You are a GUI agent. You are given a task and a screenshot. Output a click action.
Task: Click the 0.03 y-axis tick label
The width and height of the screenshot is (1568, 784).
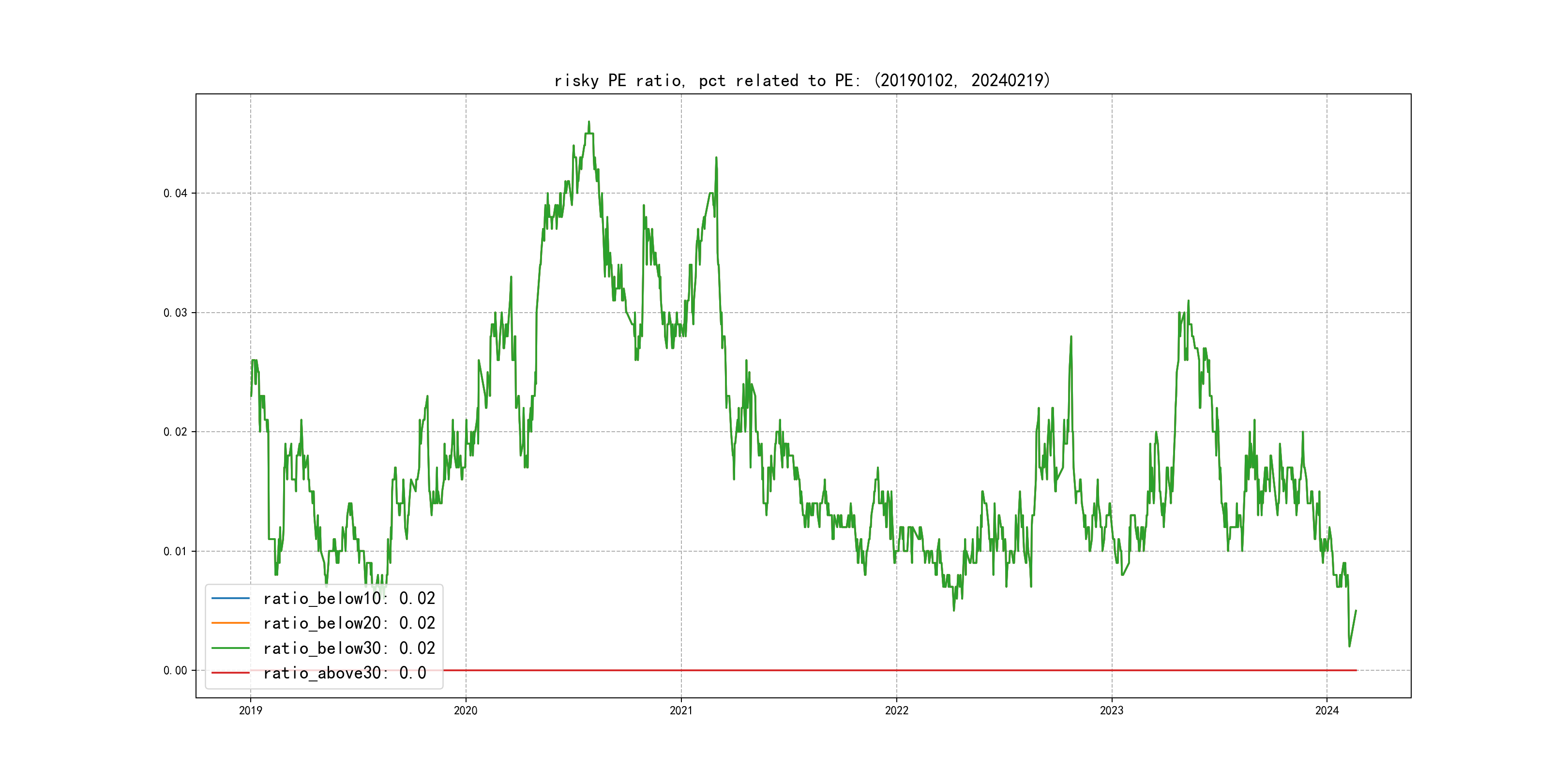point(175,313)
